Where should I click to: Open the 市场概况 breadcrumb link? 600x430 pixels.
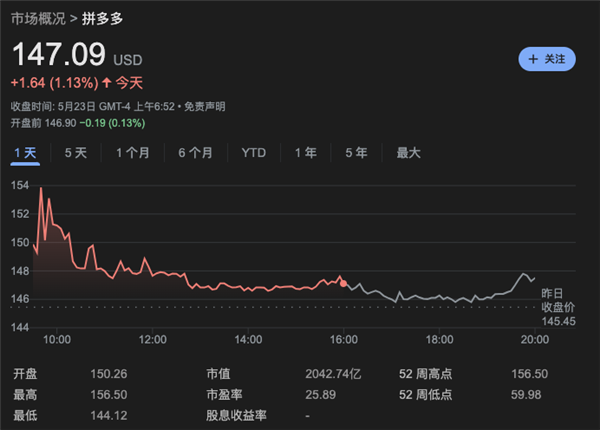38,19
